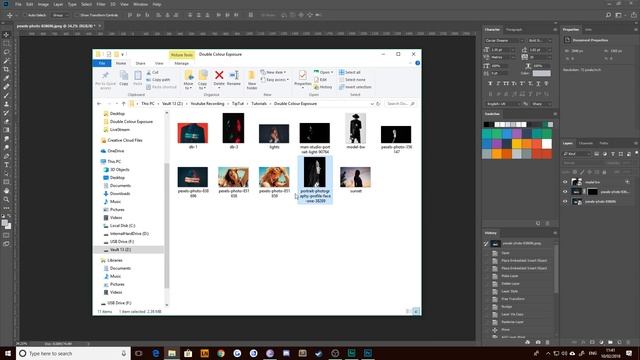The image size is (640, 360).
Task: Toggle Faux Bold in Character panel
Action: coord(490,83)
